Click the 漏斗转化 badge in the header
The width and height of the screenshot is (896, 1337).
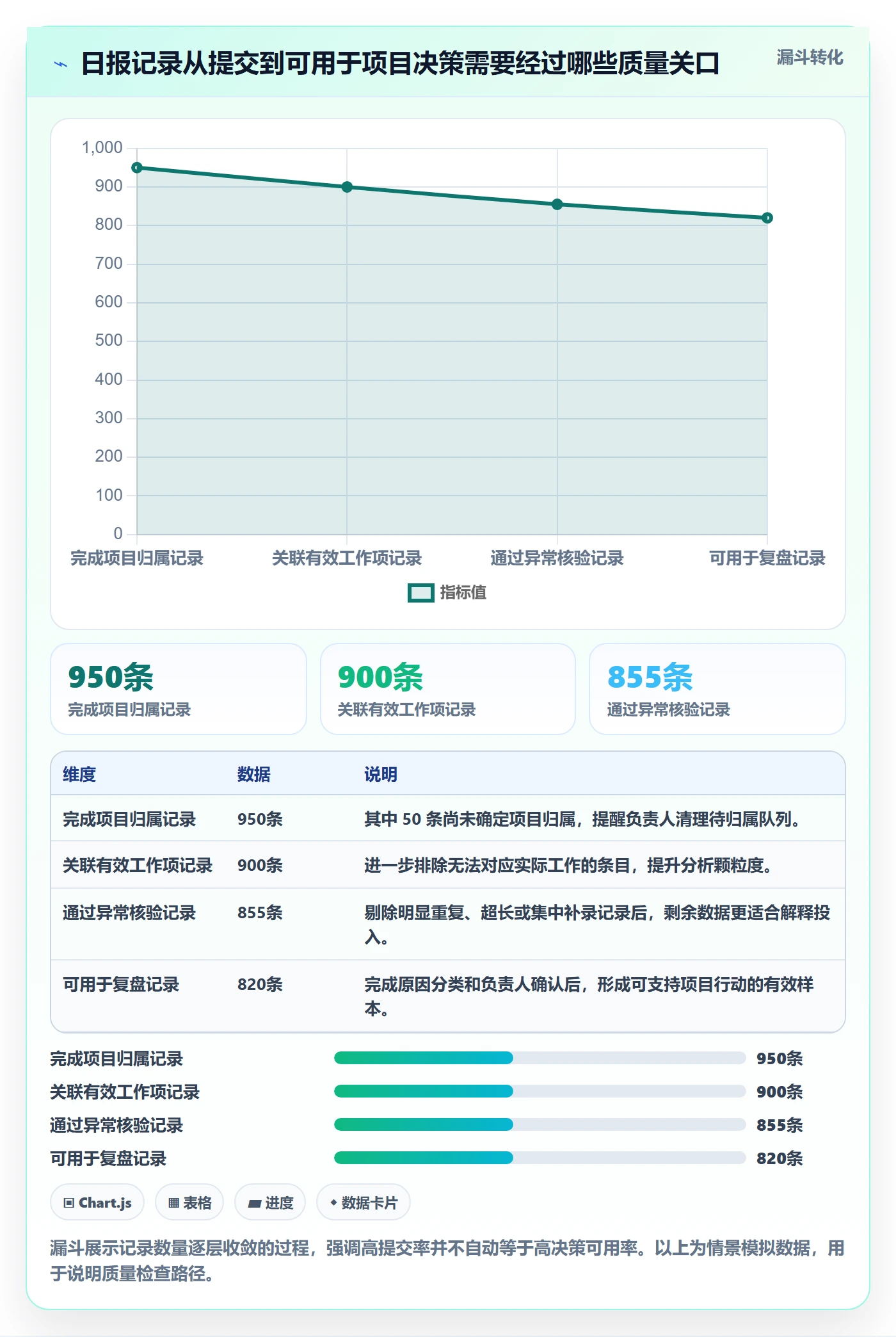pyautogui.click(x=810, y=58)
